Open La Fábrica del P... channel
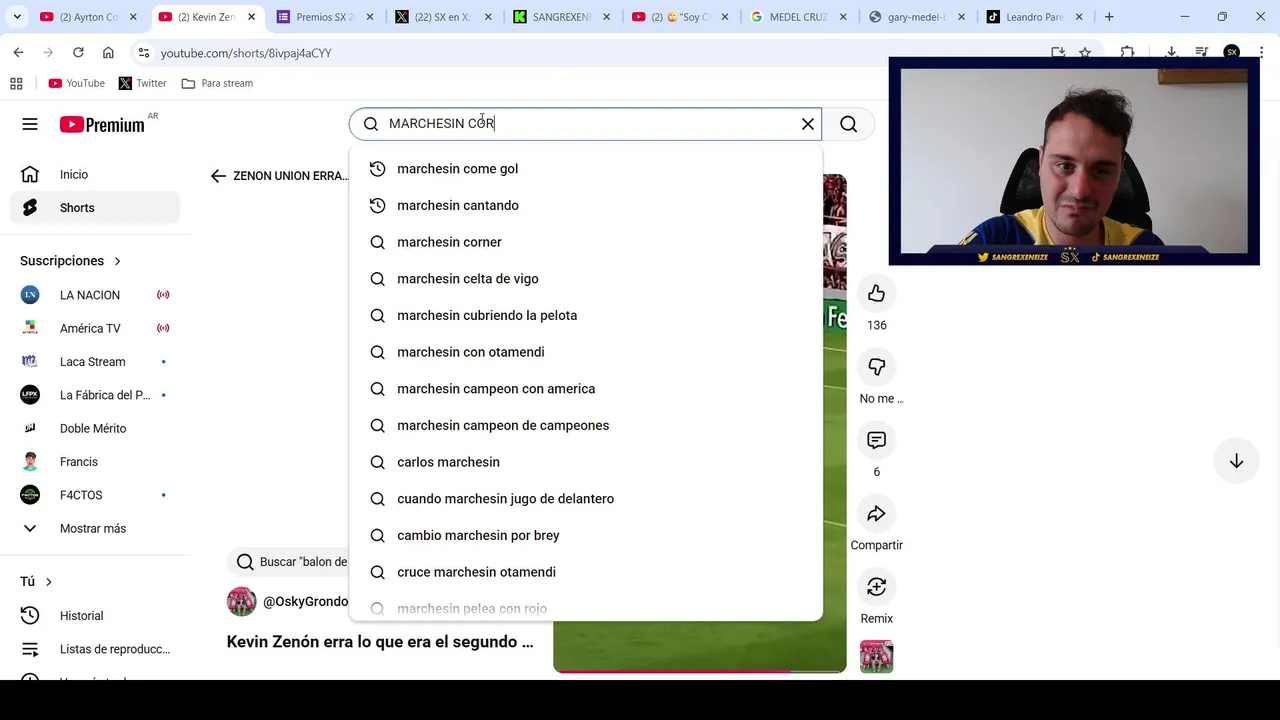This screenshot has height=720, width=1280. pos(96,395)
